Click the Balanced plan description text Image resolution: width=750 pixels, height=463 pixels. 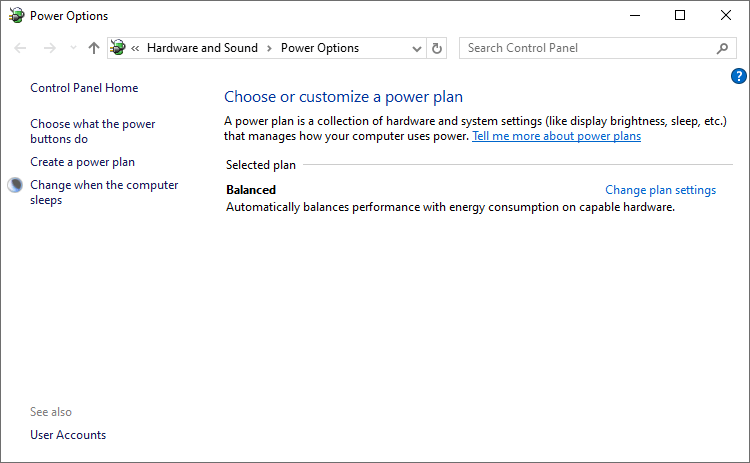pyautogui.click(x=450, y=207)
